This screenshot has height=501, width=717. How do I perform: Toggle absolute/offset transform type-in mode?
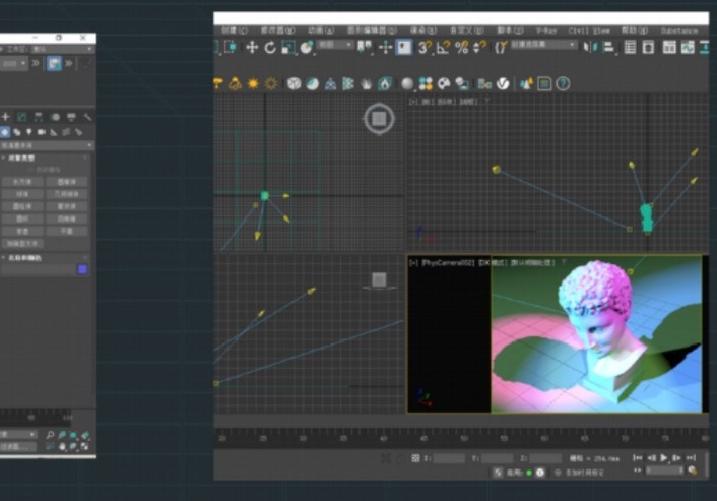tap(415, 458)
